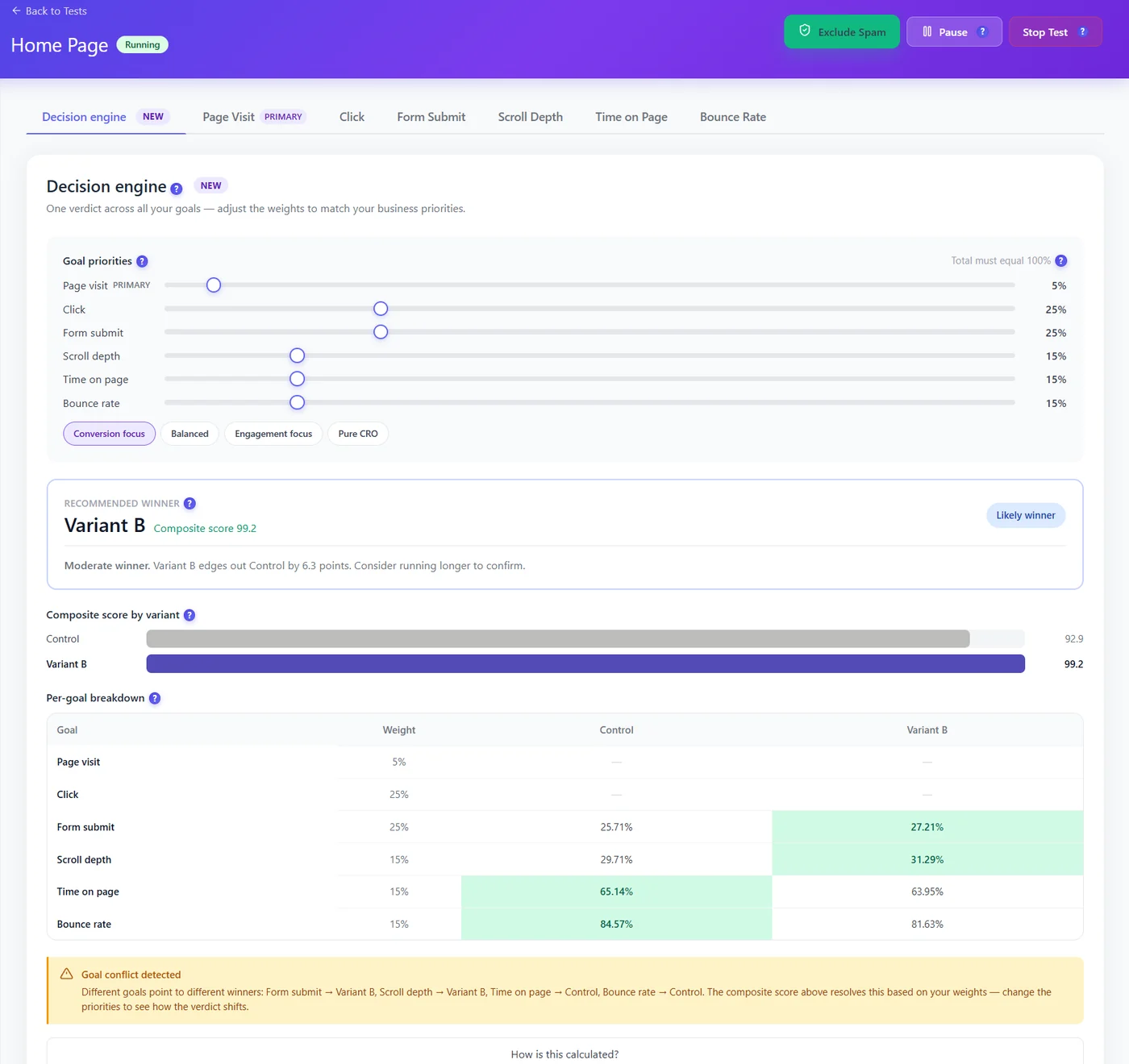Click the help icon beside Total must equal 100%
This screenshot has height=1064, width=1129.
coord(1061,260)
